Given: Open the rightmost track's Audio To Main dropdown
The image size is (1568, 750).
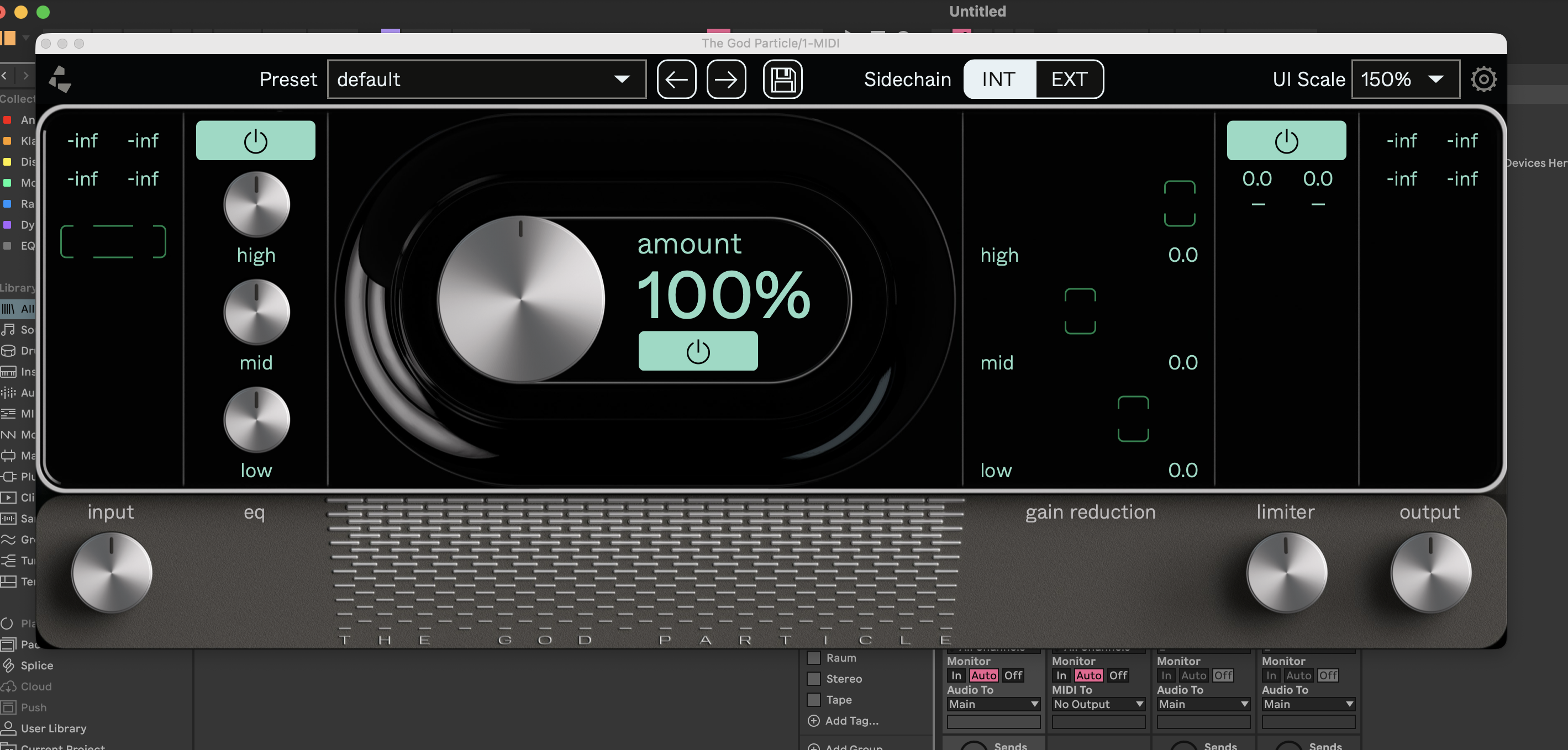Looking at the screenshot, I should pyautogui.click(x=1309, y=704).
